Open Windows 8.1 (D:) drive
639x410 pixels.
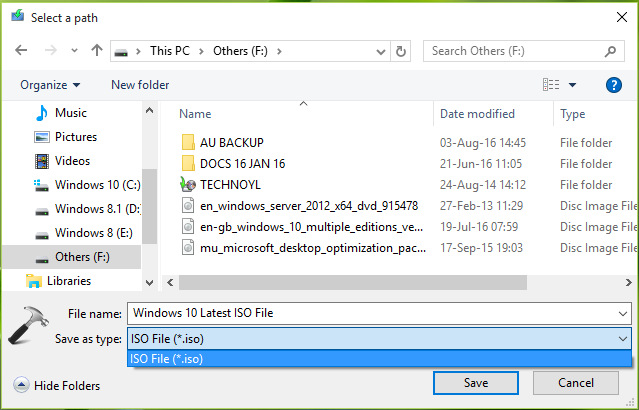(x=98, y=209)
